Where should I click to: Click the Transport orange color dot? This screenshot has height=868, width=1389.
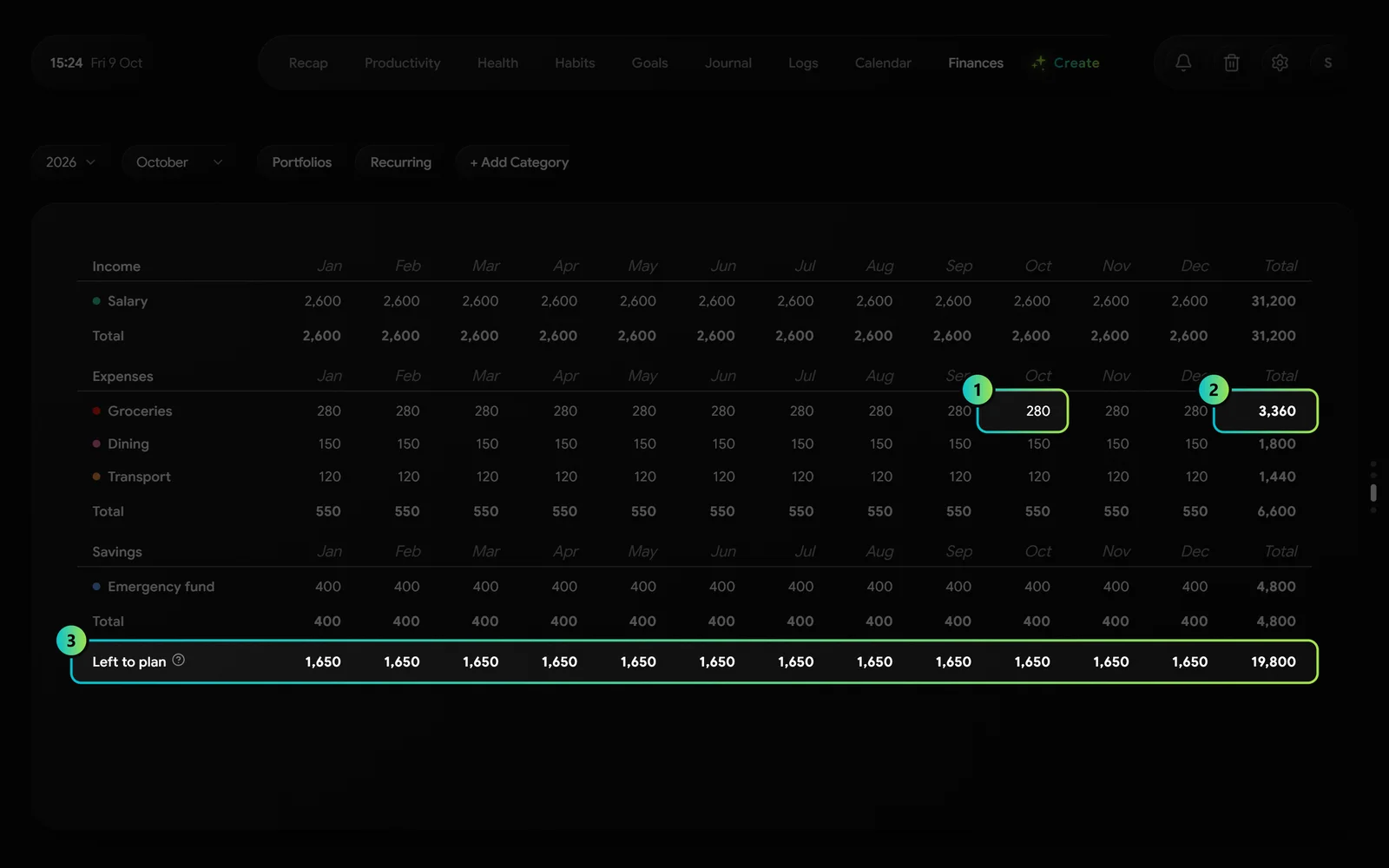click(96, 477)
